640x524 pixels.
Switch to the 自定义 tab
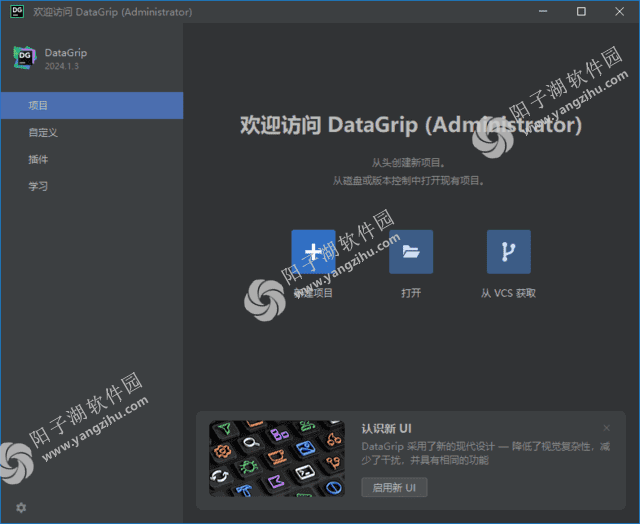[92, 132]
